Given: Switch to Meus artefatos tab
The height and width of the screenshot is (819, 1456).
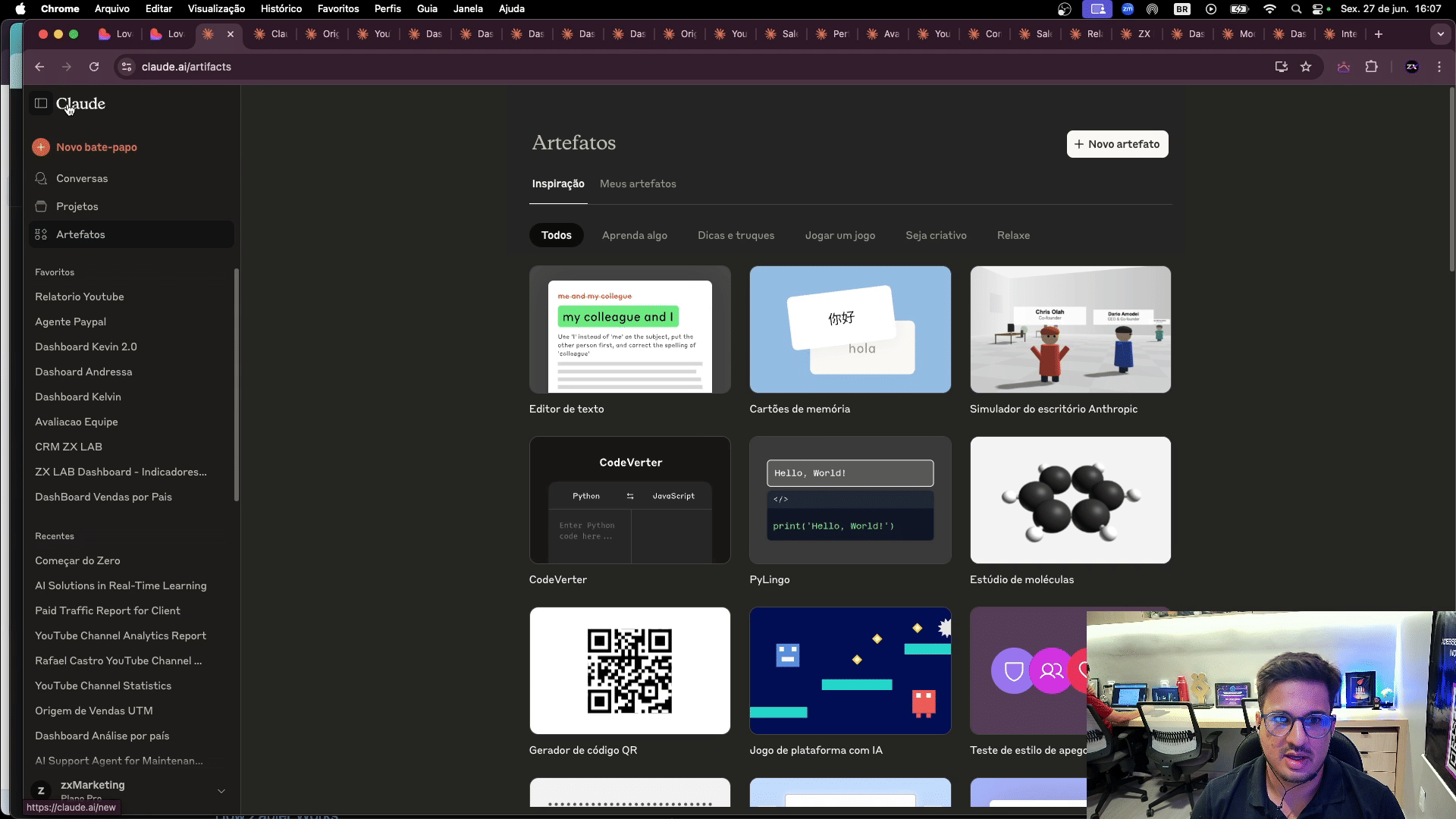Looking at the screenshot, I should [x=638, y=184].
